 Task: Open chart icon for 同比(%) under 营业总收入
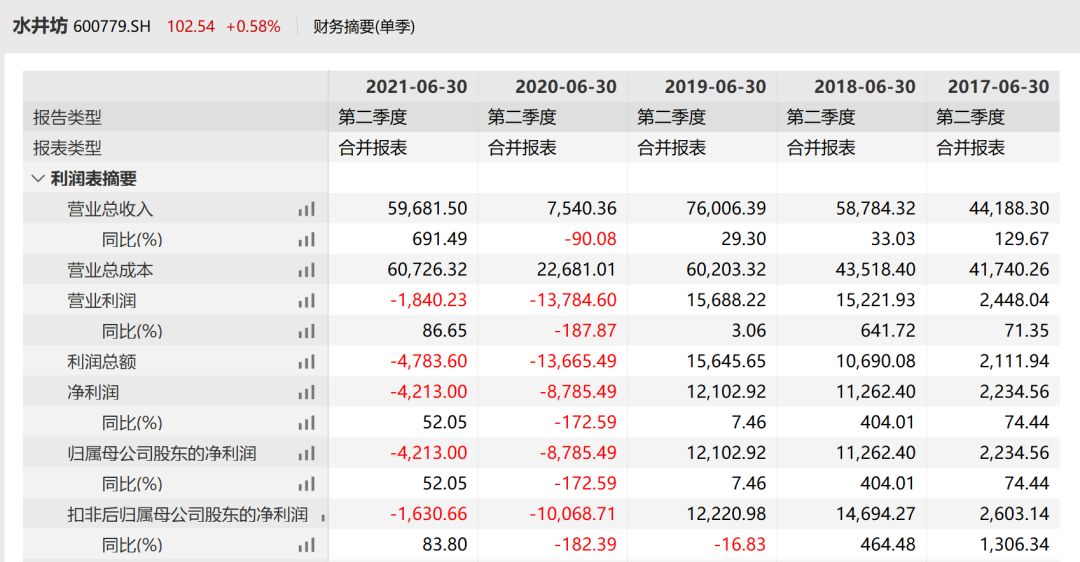[x=307, y=240]
